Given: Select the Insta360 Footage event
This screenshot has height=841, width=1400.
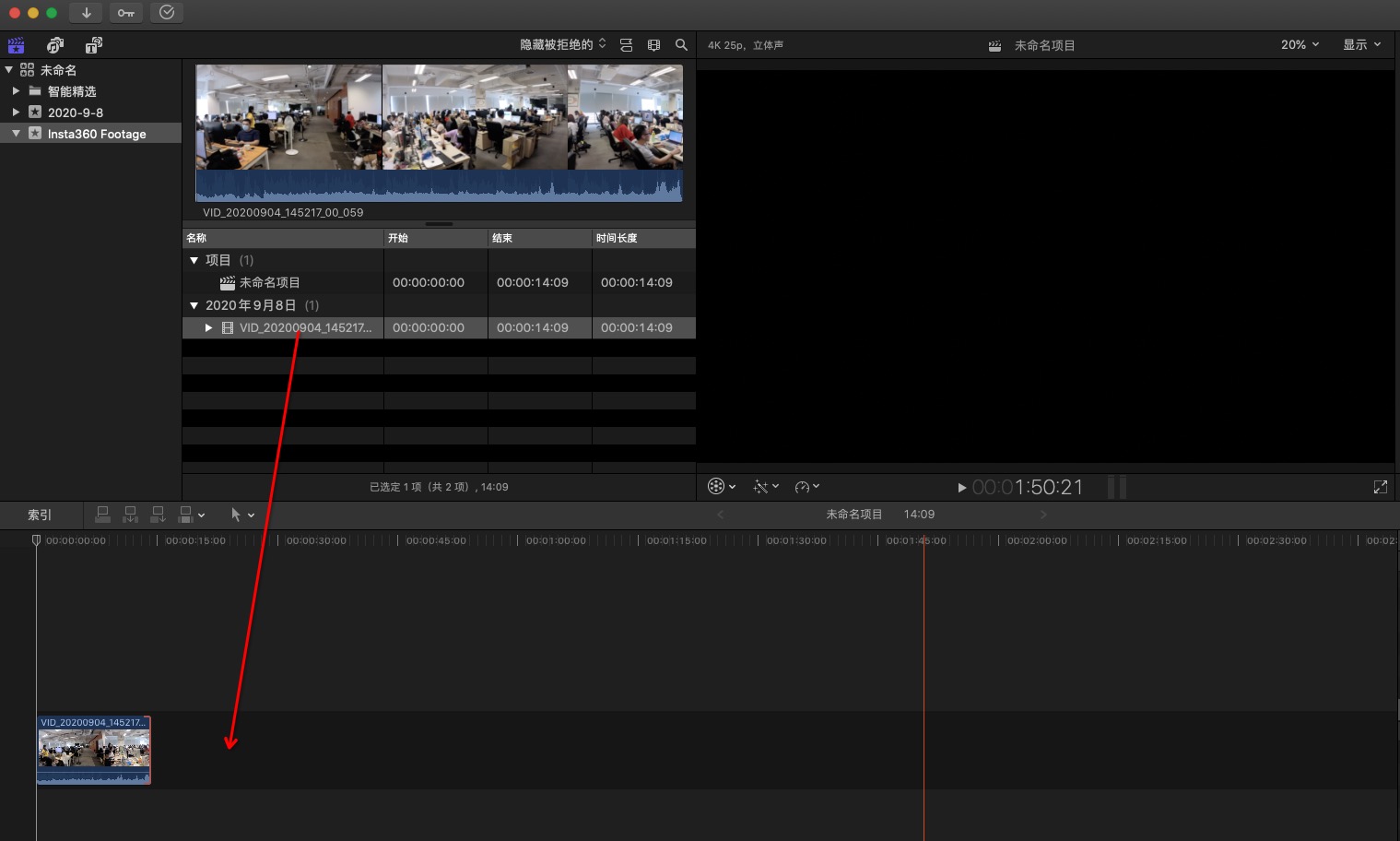Looking at the screenshot, I should (x=90, y=134).
